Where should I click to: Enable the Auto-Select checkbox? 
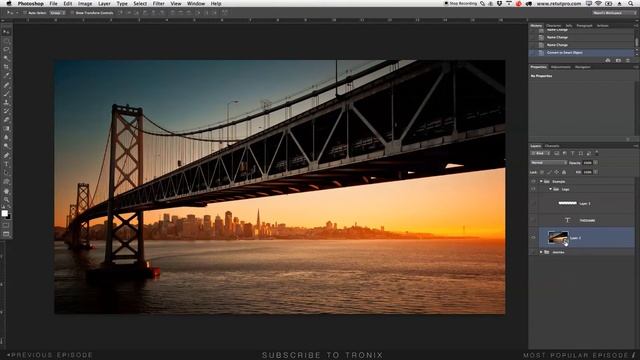[25, 13]
